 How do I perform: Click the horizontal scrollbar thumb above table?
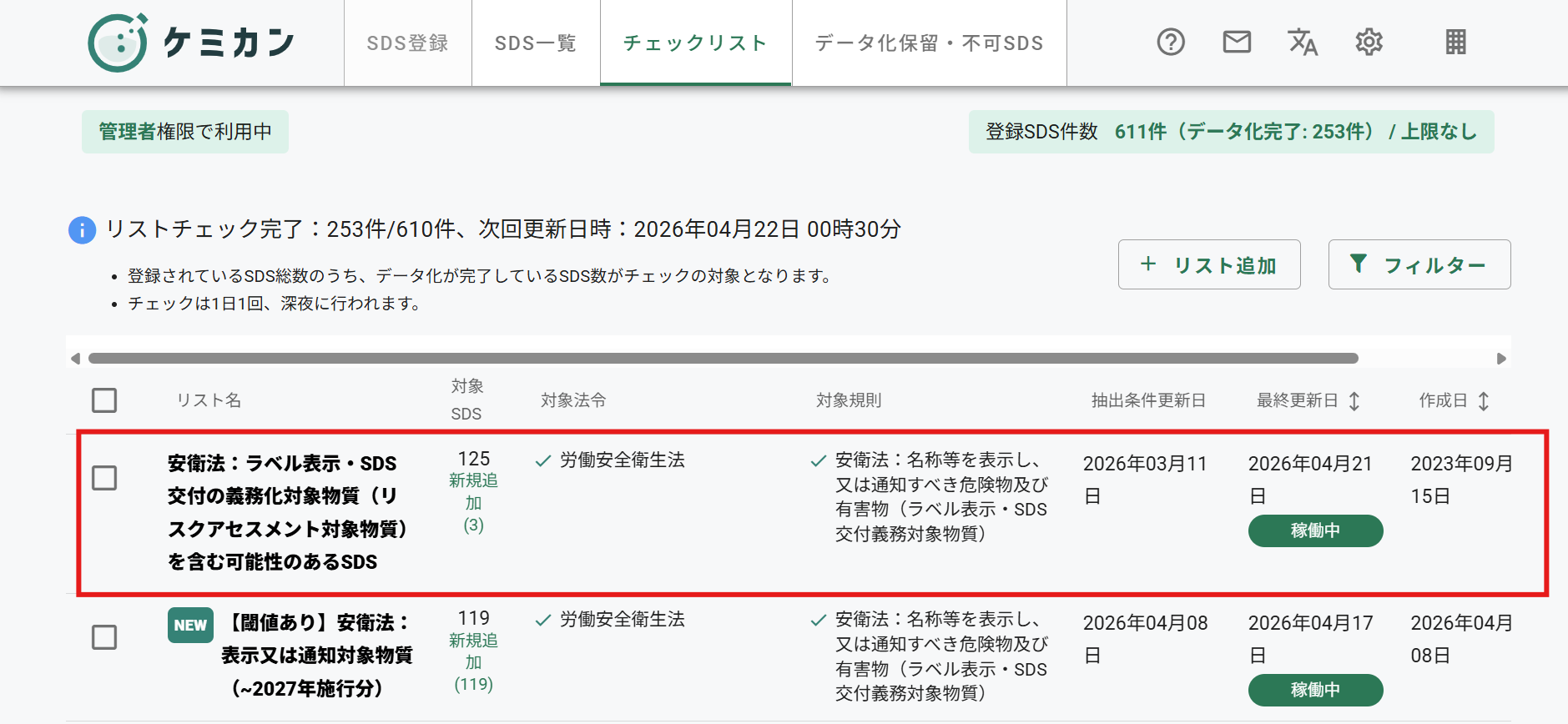coord(723,359)
